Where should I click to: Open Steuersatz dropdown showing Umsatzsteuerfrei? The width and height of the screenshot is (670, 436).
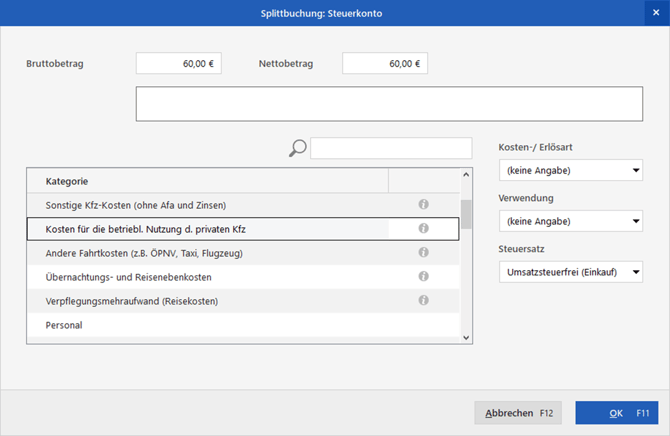pyautogui.click(x=570, y=271)
